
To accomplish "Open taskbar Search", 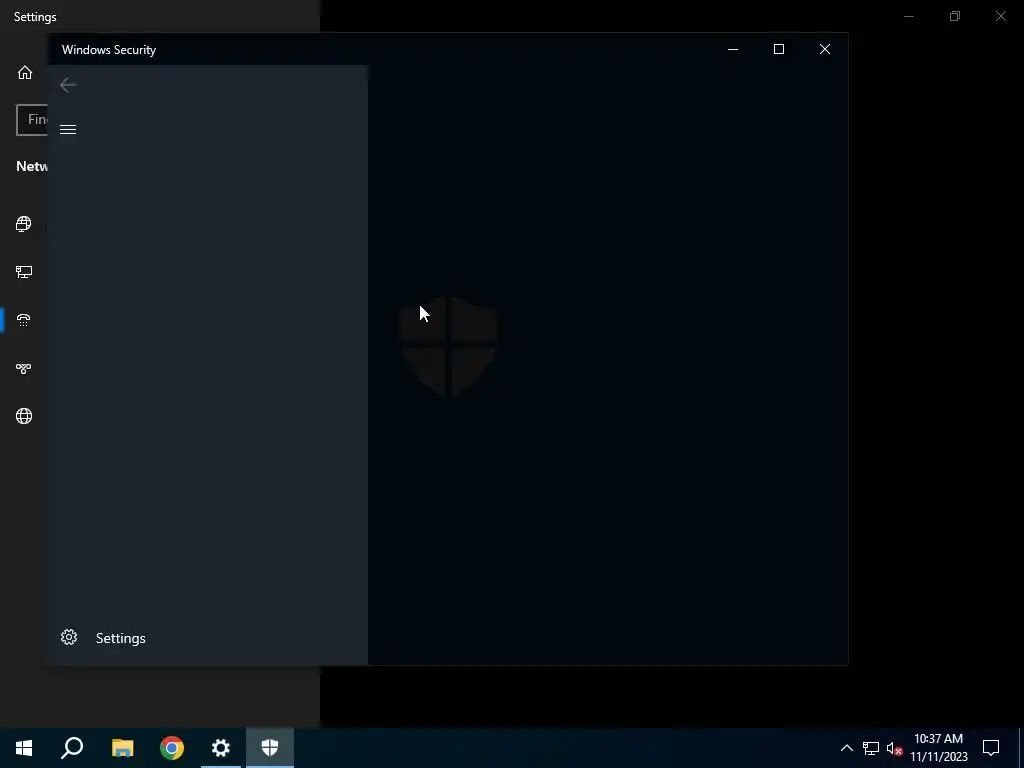I will [72, 748].
